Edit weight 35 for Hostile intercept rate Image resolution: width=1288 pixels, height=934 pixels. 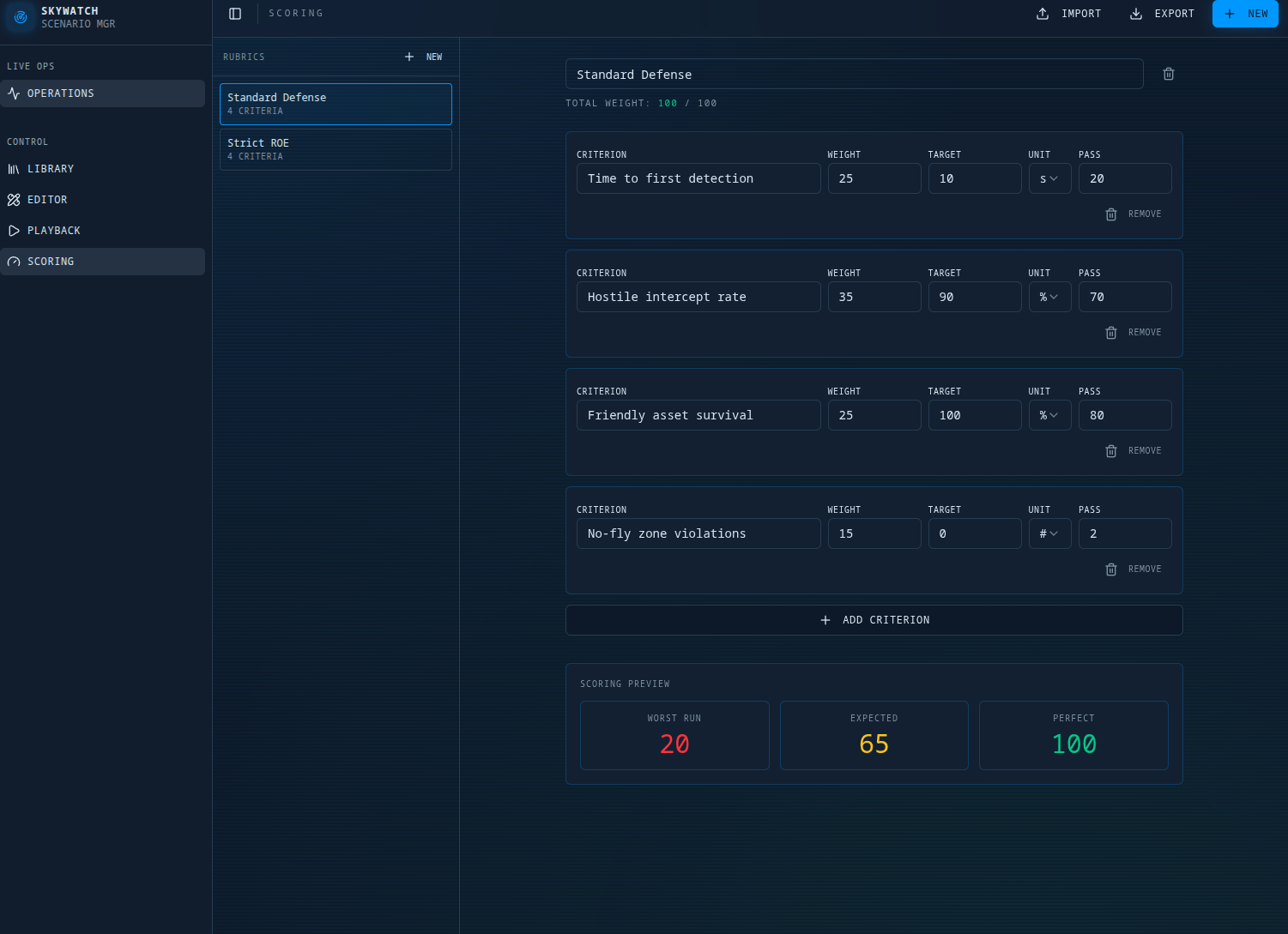(x=874, y=297)
